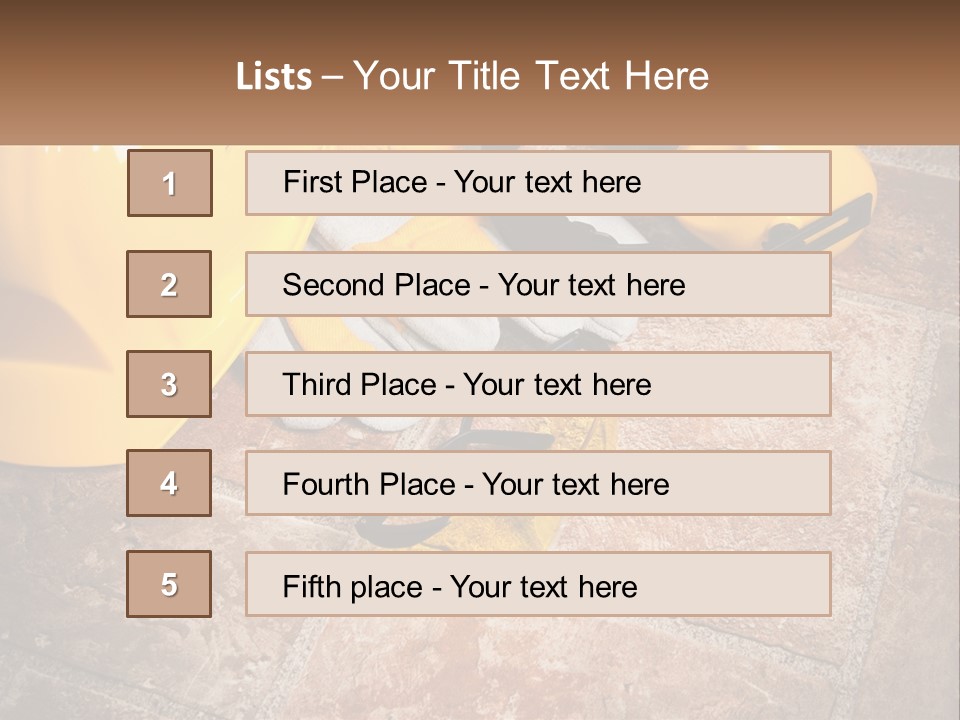Select the number 1 box
Screen dimensions: 960x720
[x=169, y=183]
